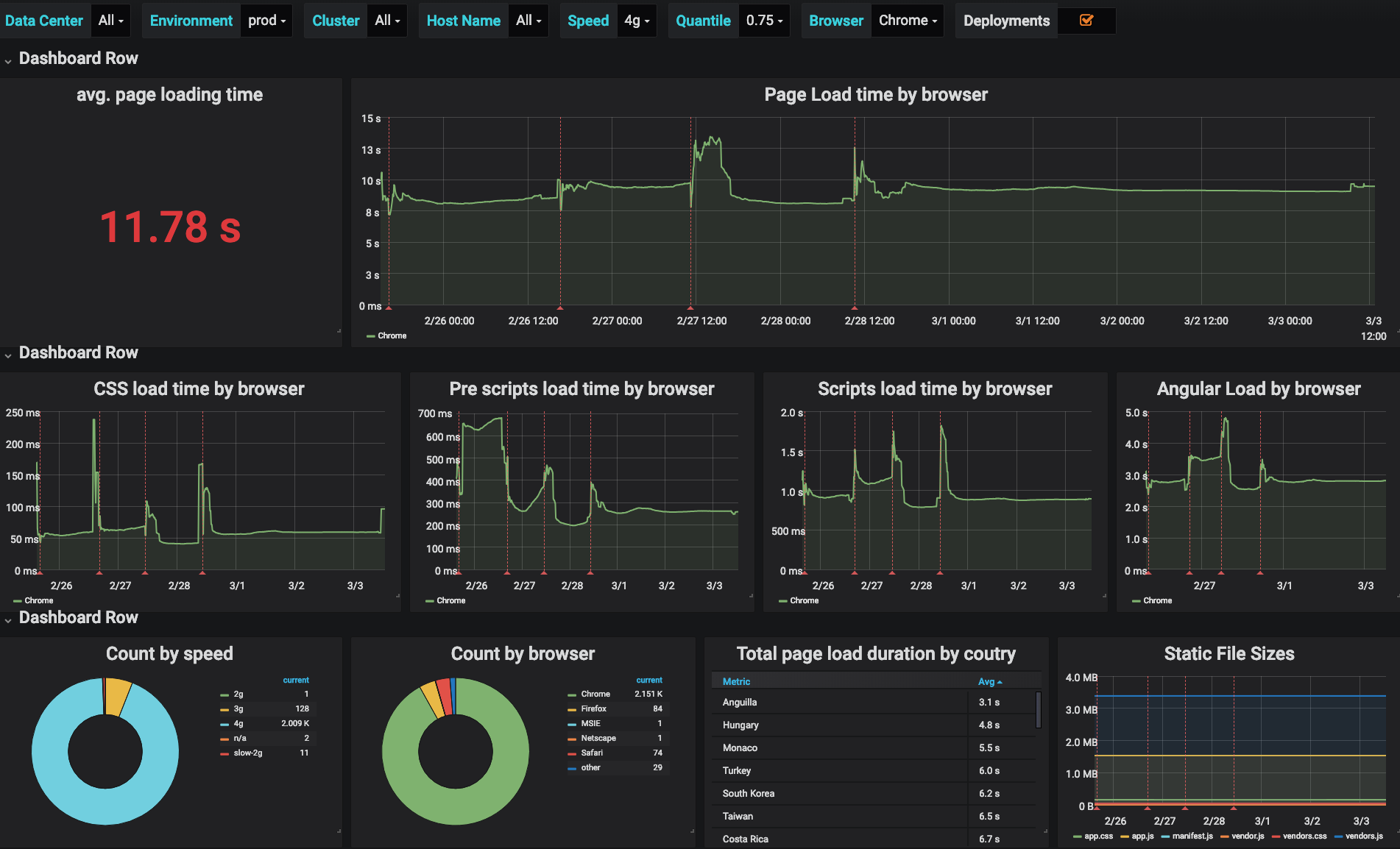
Task: Sort table by the Metric column header
Action: [x=736, y=681]
